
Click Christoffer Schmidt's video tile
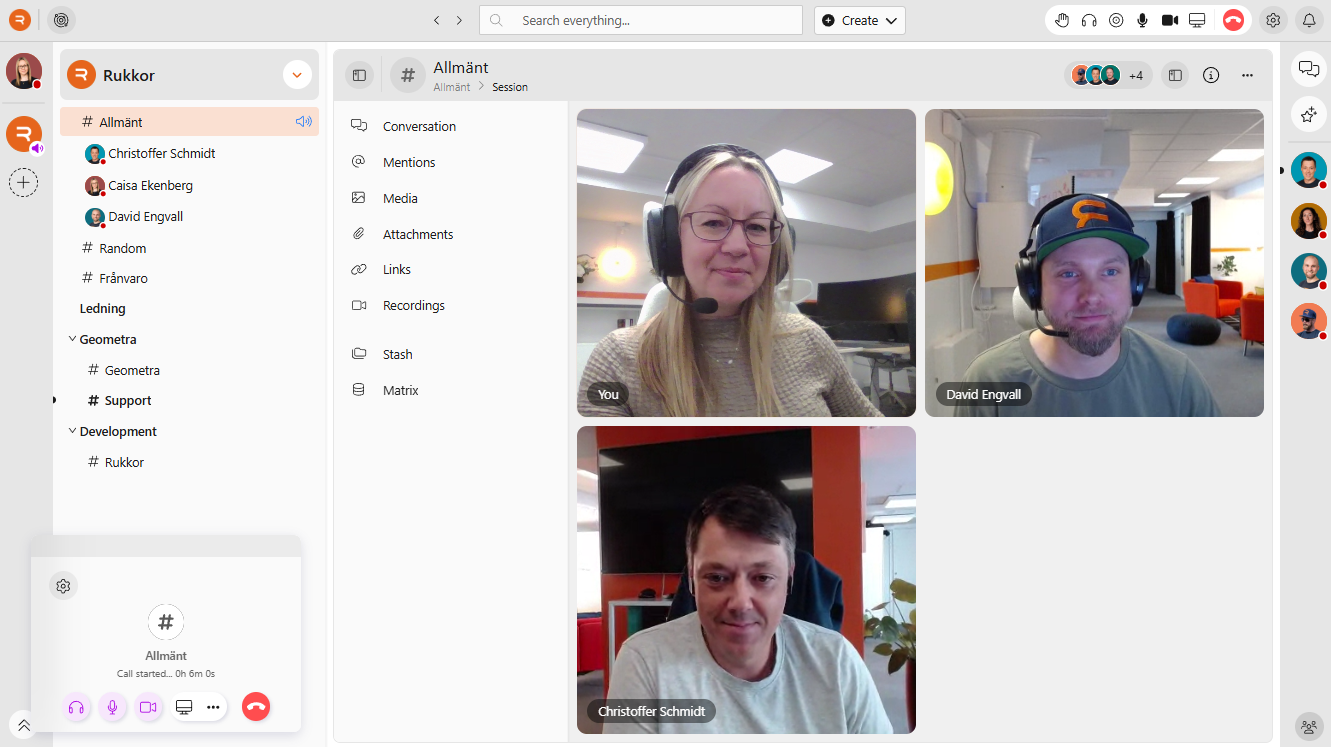(746, 580)
